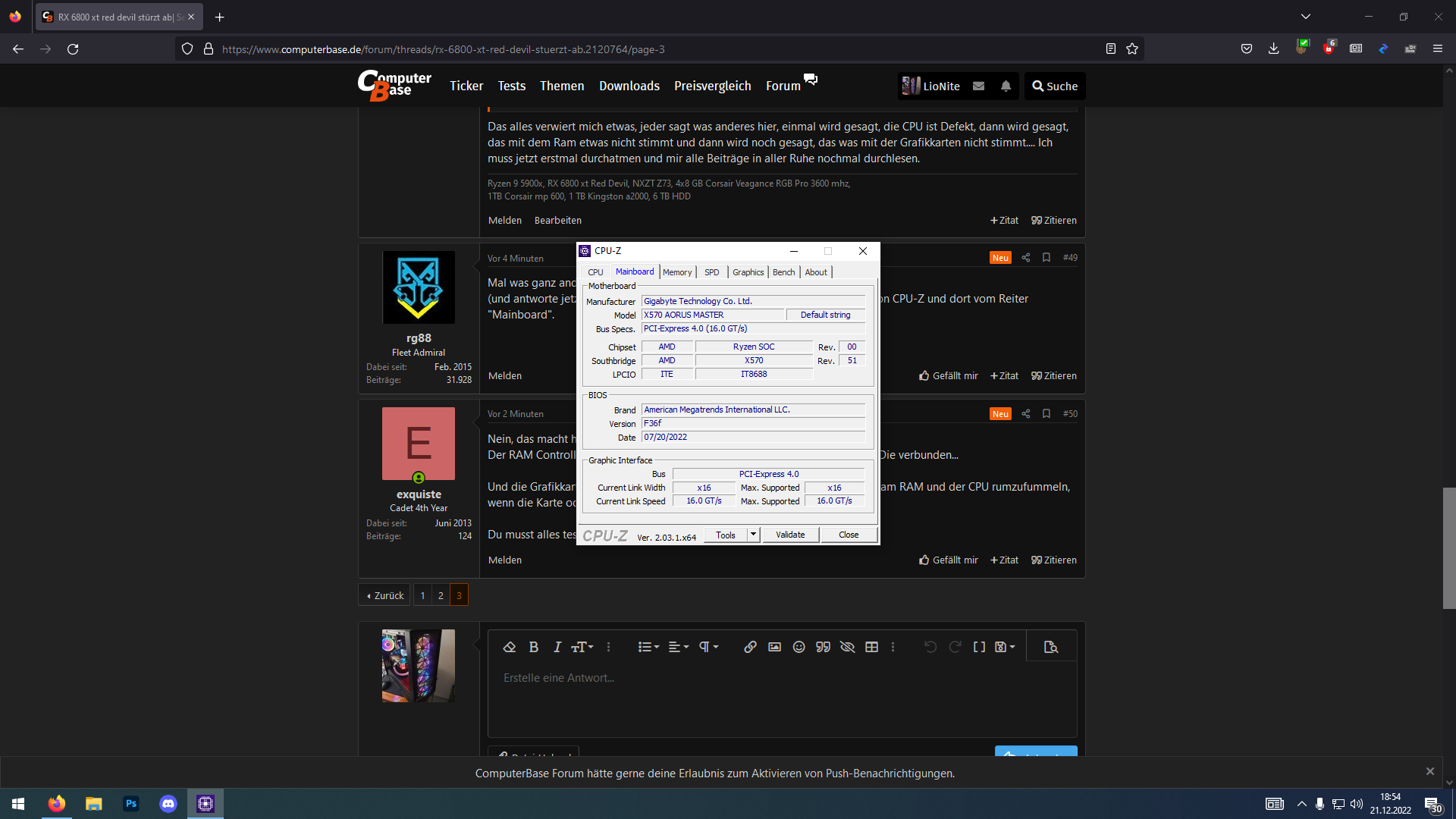
Task: Insert a table in the reply editor
Action: (871, 647)
